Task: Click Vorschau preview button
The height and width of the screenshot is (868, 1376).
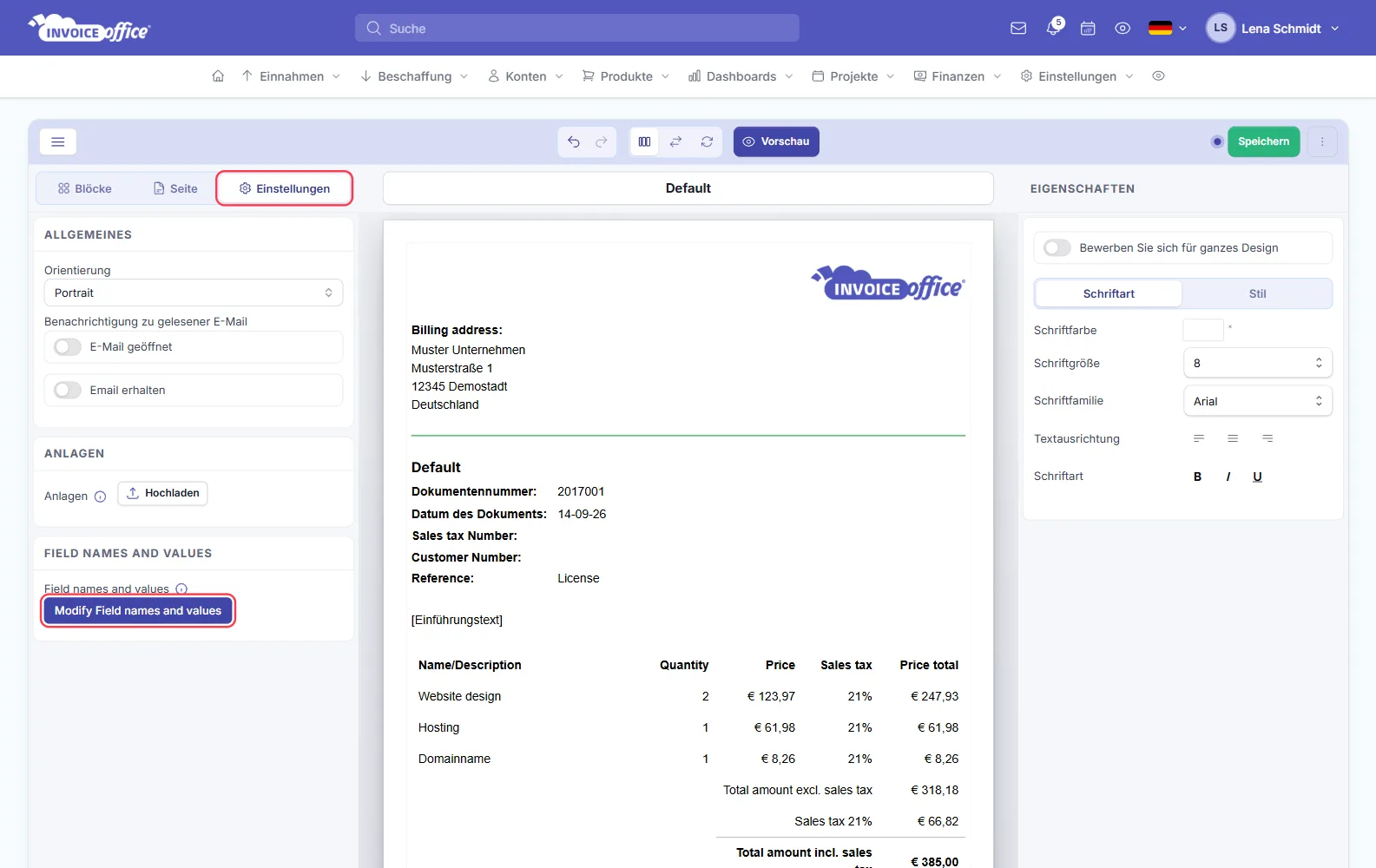Action: (x=776, y=141)
